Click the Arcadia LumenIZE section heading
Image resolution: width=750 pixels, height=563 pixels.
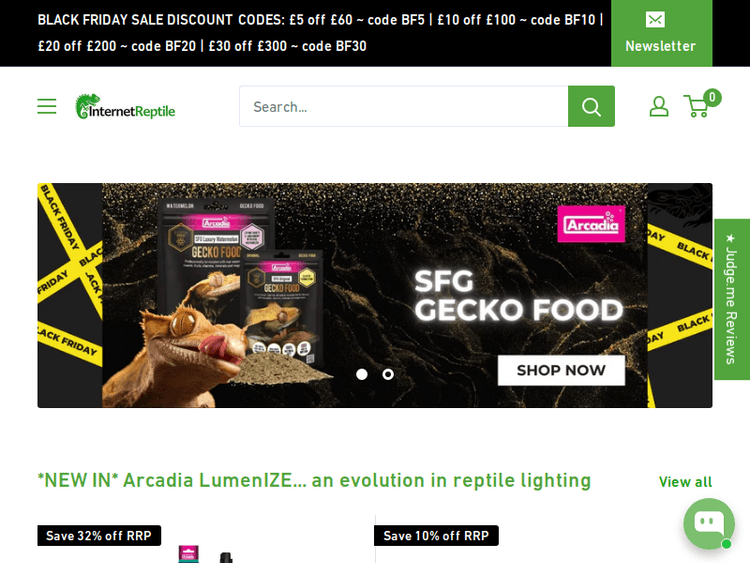(314, 480)
